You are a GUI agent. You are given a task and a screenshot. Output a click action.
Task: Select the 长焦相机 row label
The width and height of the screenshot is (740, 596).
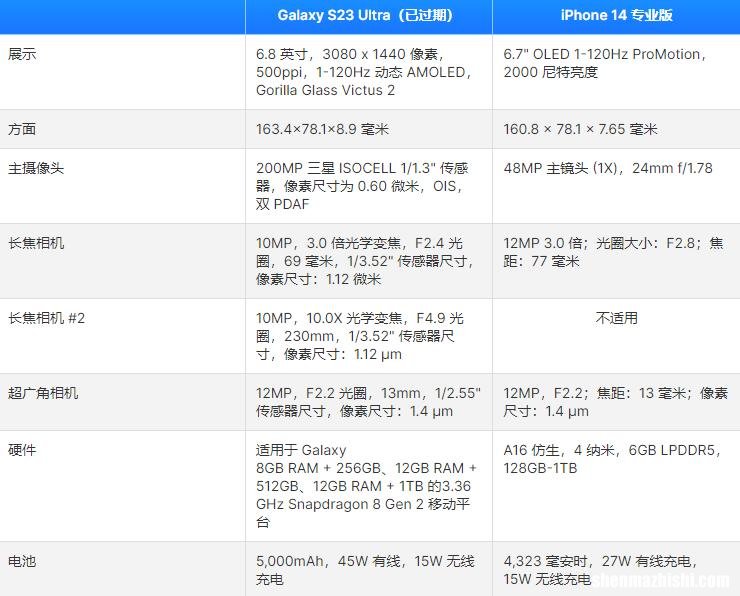point(36,243)
